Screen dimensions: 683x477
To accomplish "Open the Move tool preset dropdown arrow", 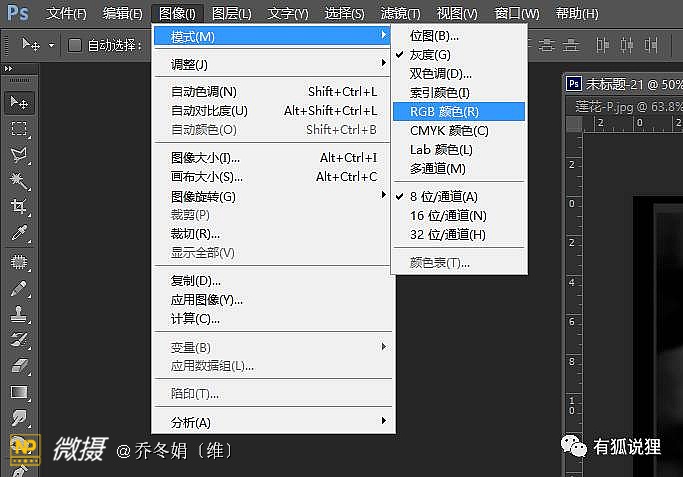I will click(51, 46).
